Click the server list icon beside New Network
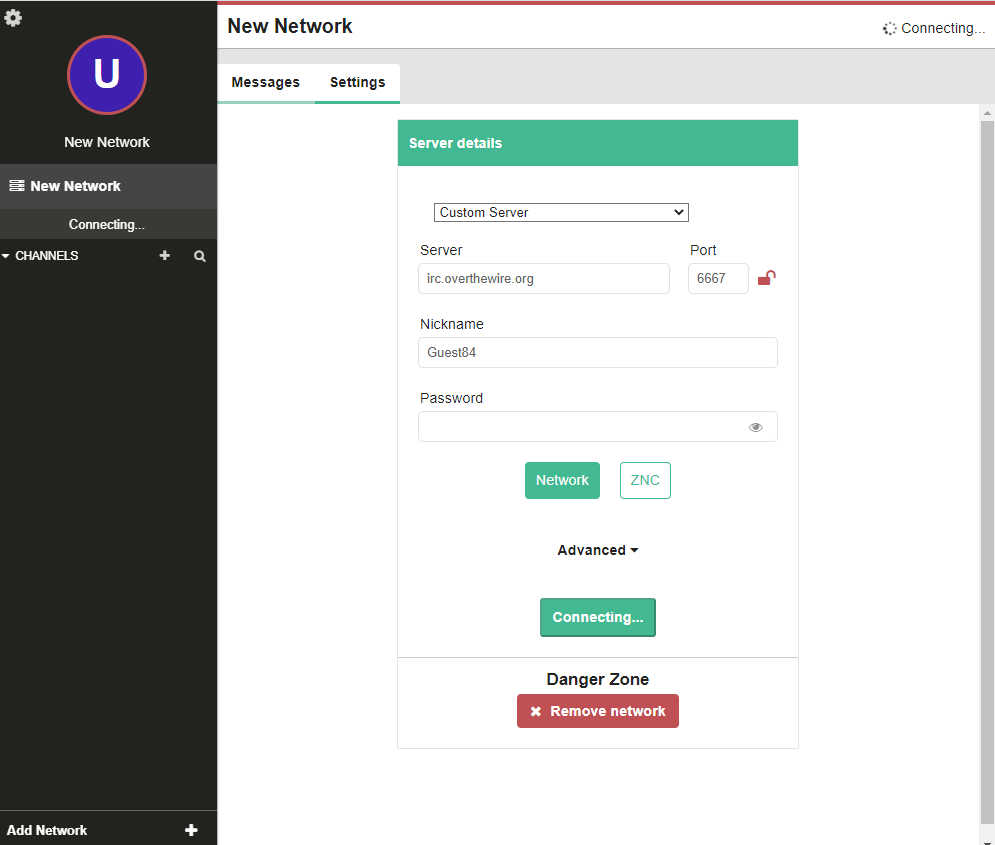This screenshot has height=845, width=995. (17, 186)
